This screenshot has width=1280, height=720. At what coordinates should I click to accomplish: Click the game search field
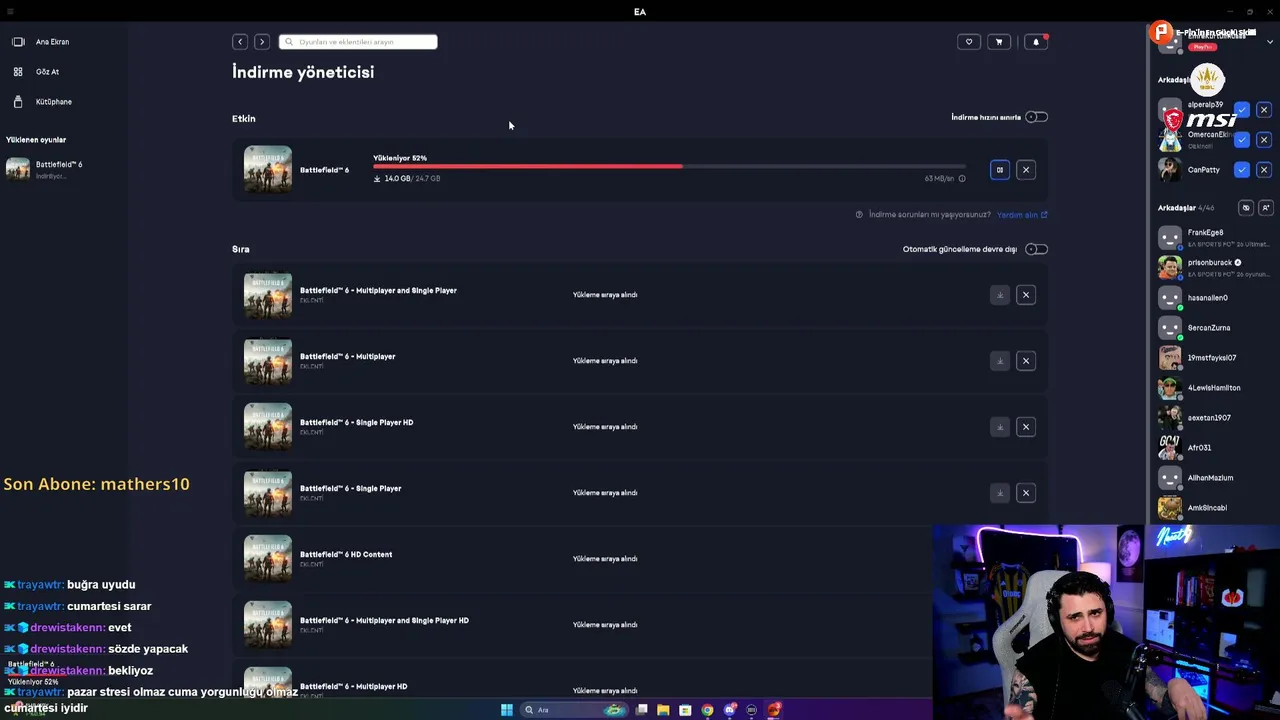pyautogui.click(x=358, y=42)
